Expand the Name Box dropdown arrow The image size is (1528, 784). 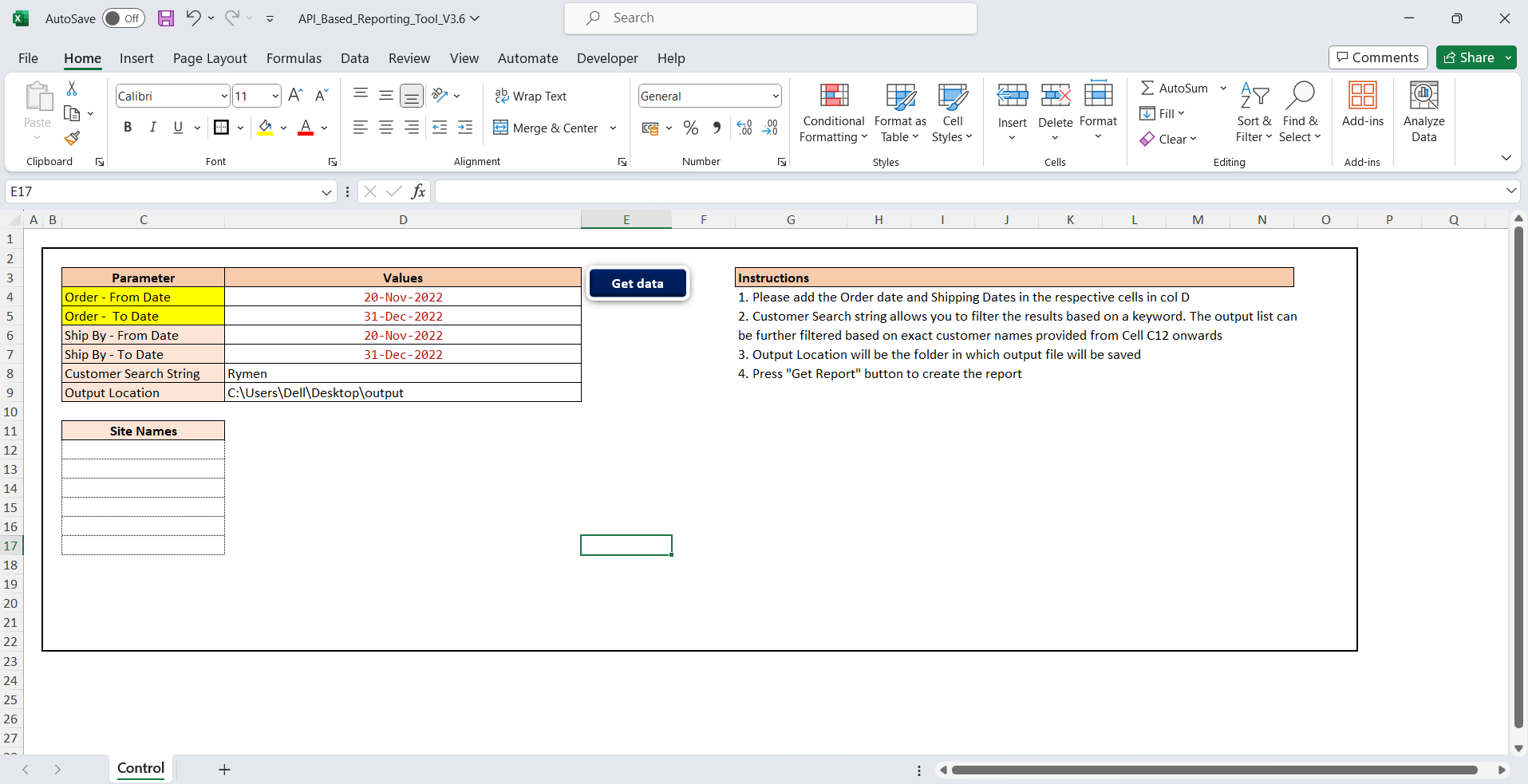pyautogui.click(x=326, y=192)
